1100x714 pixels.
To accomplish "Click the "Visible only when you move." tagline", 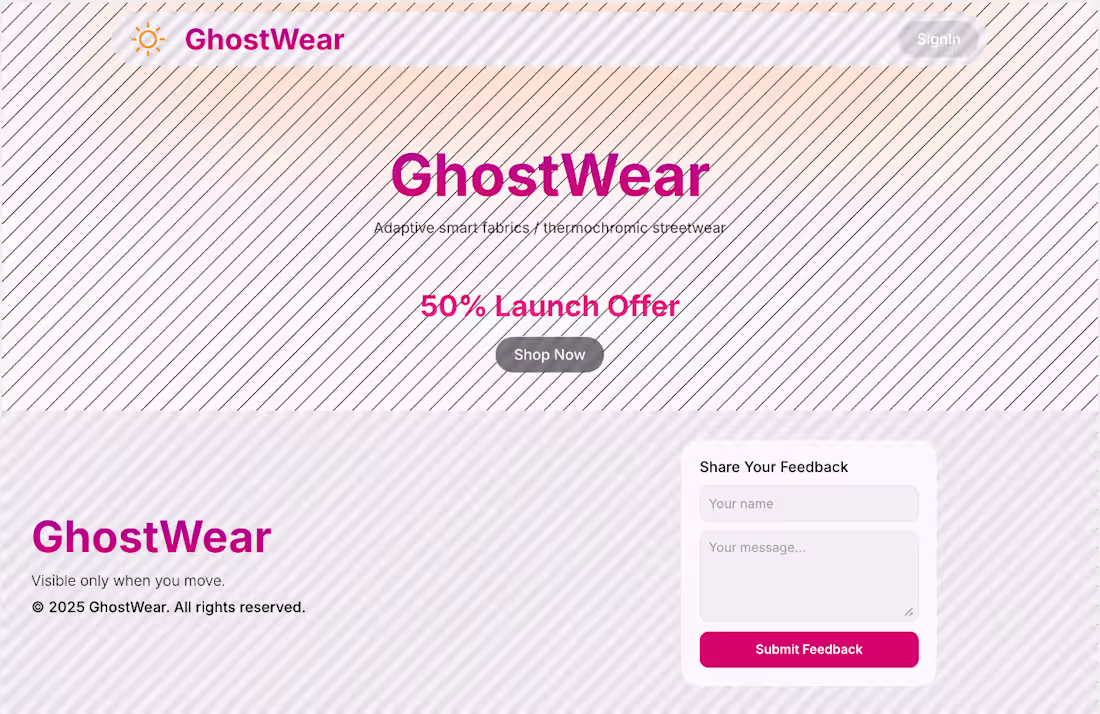I will [128, 581].
